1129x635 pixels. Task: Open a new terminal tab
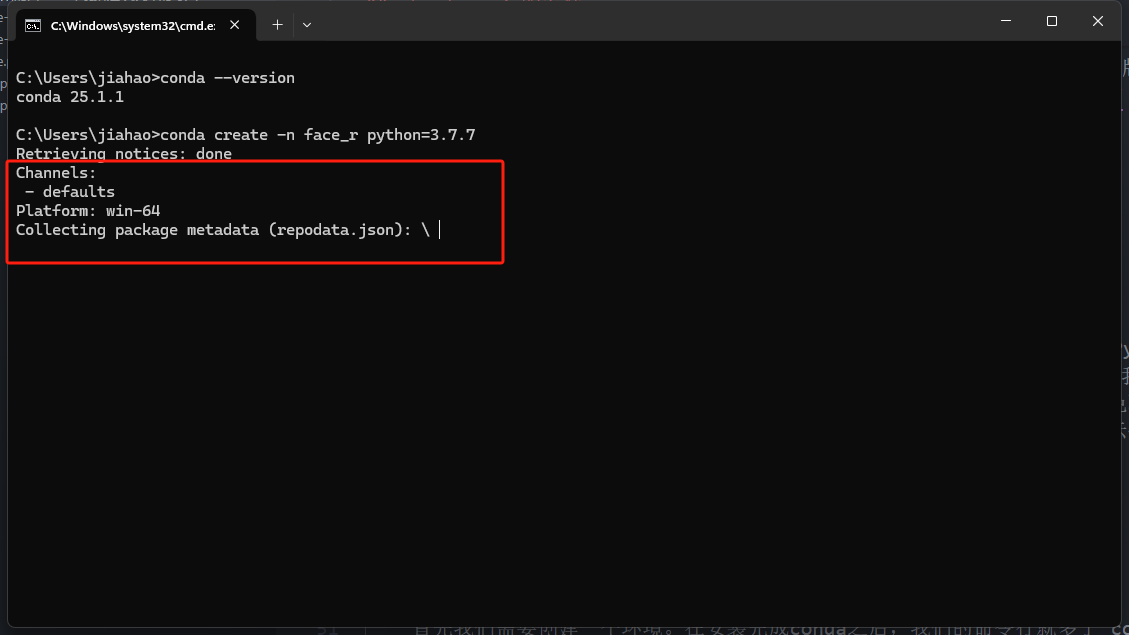coord(278,24)
